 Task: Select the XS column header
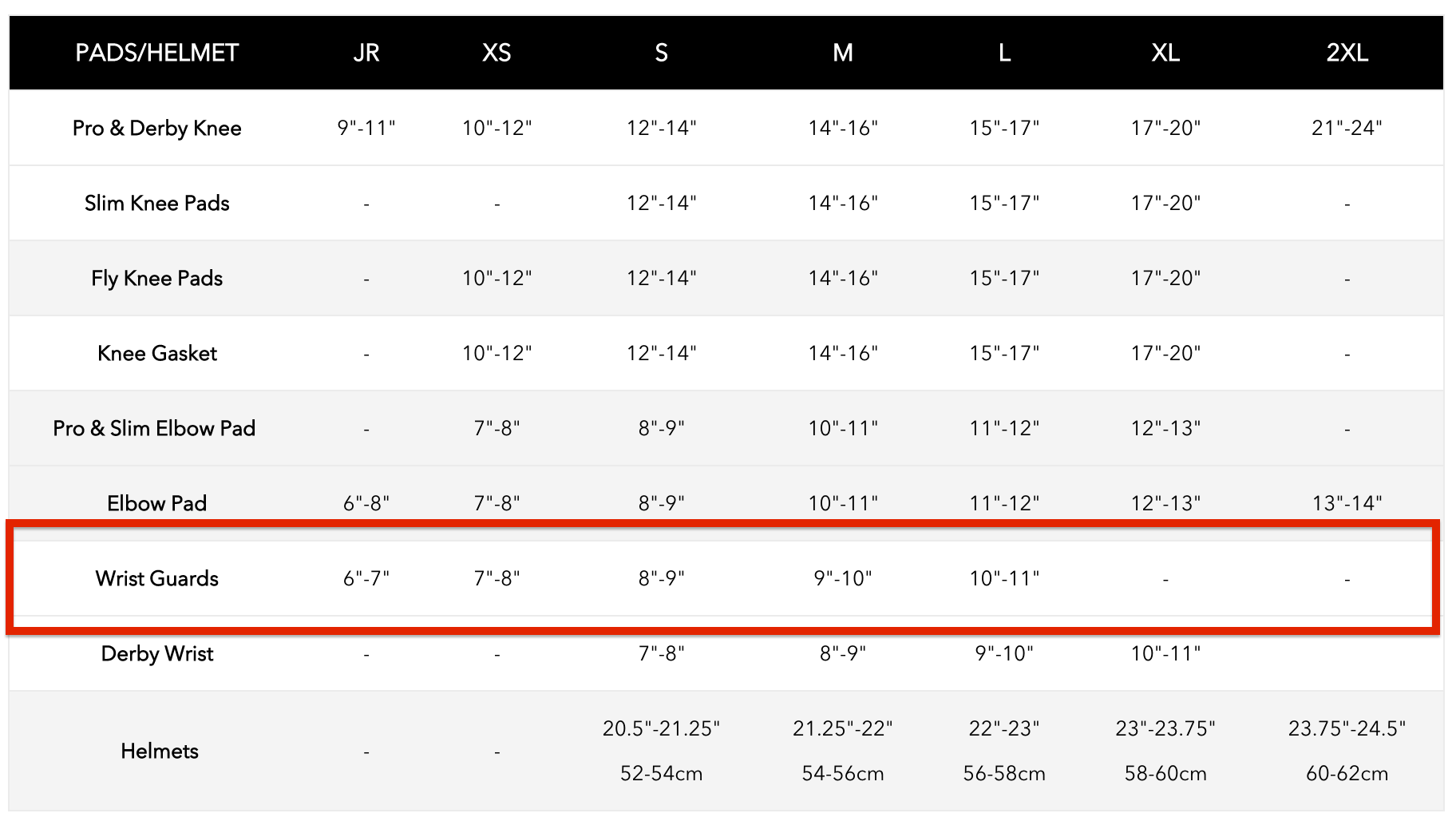tap(497, 53)
